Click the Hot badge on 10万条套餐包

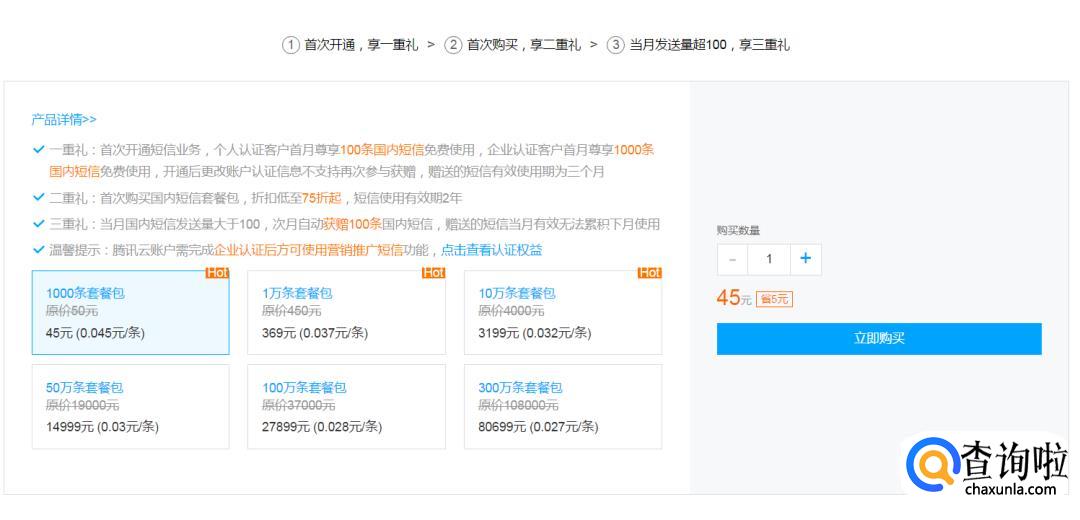click(x=650, y=273)
